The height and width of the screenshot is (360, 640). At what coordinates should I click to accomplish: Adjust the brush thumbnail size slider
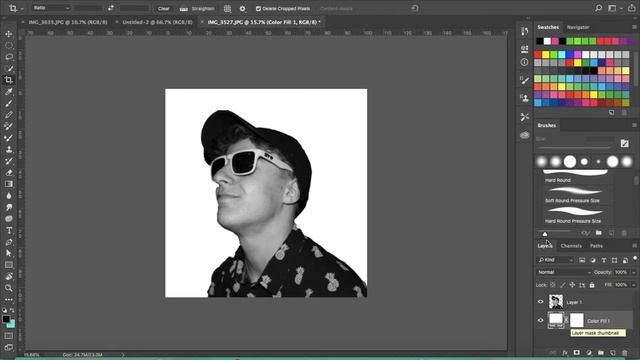coord(544,233)
